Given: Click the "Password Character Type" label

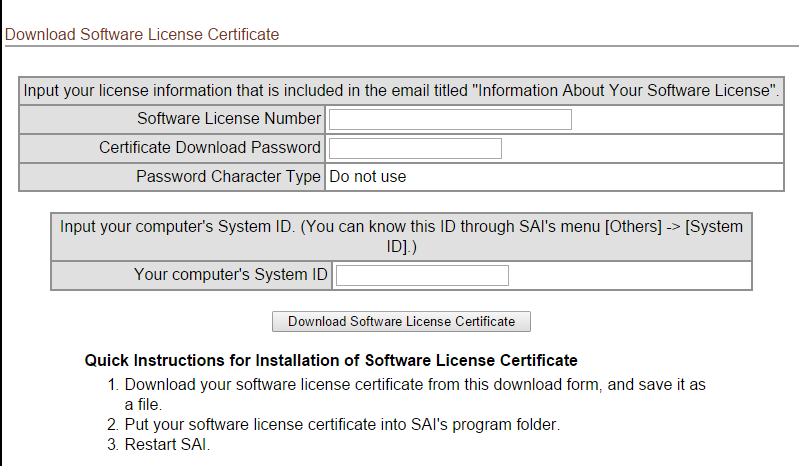Looking at the screenshot, I should click(228, 177).
